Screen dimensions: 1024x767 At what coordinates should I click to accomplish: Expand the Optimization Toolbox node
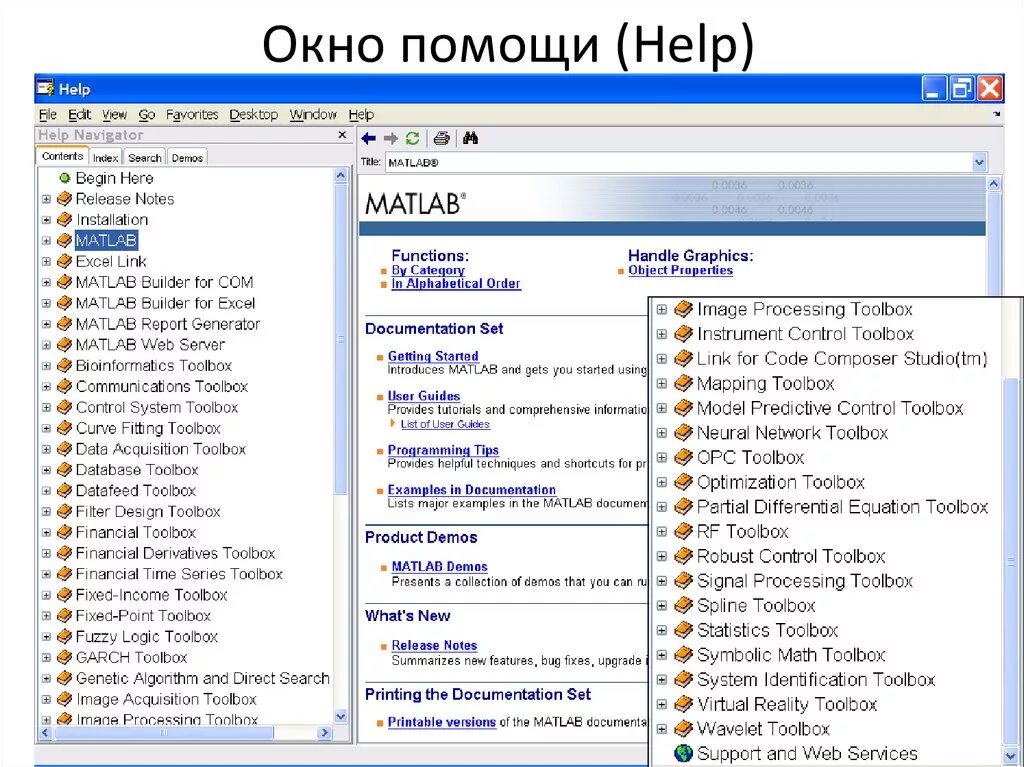662,482
